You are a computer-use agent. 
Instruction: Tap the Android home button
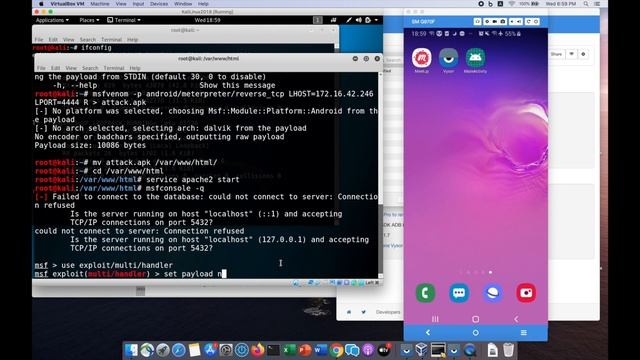pyautogui.click(x=476, y=319)
